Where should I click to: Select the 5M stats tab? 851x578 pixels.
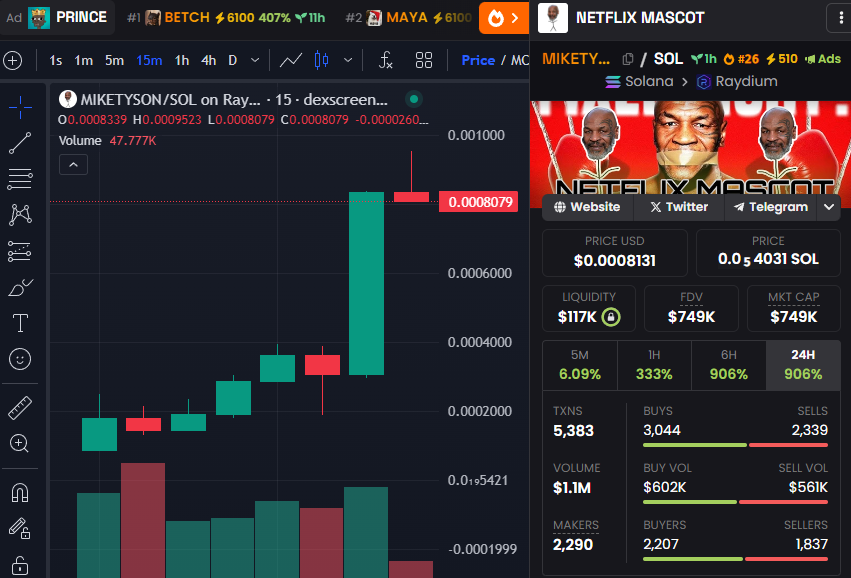(x=580, y=365)
